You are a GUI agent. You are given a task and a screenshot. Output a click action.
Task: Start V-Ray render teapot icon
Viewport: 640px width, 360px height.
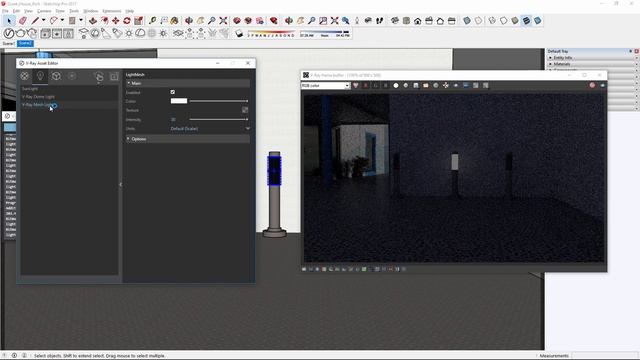tap(20, 33)
